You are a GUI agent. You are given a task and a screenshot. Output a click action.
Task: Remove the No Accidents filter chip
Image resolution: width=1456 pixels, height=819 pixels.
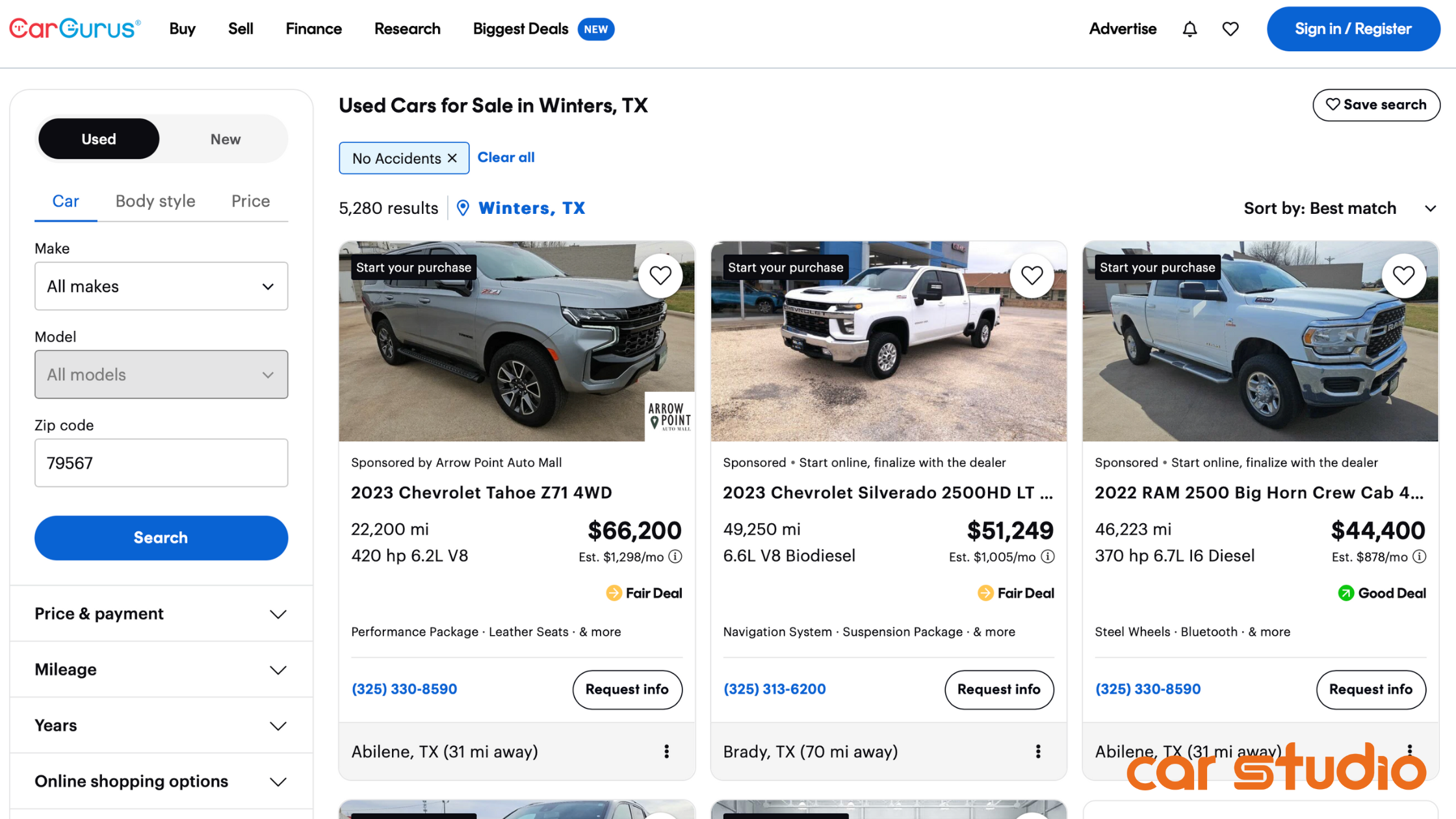[x=452, y=158]
